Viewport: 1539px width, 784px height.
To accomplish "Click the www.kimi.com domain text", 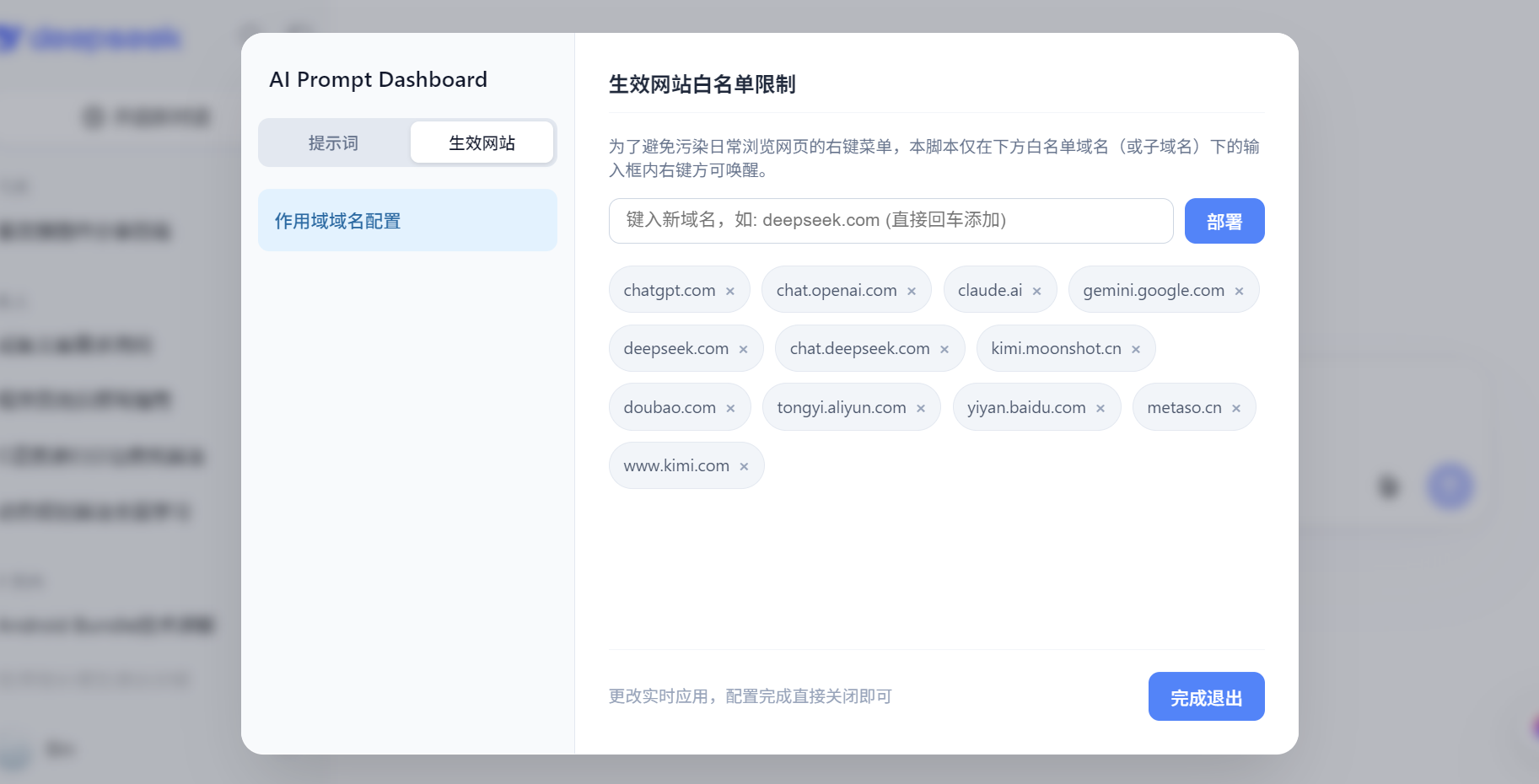I will [676, 465].
